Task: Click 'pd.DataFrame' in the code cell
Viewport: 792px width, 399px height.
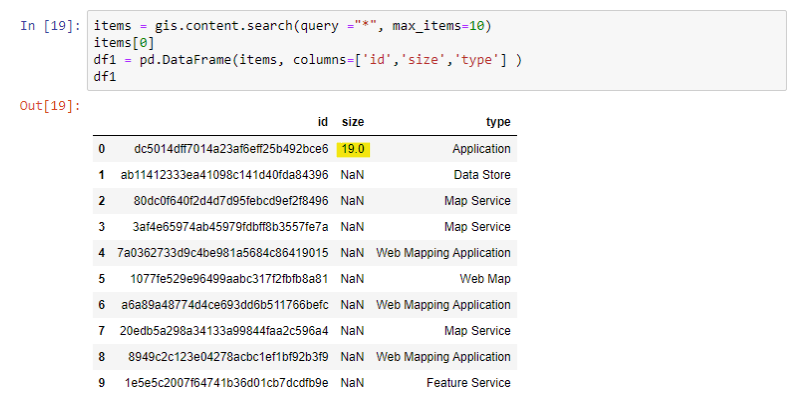Action: coord(185,60)
